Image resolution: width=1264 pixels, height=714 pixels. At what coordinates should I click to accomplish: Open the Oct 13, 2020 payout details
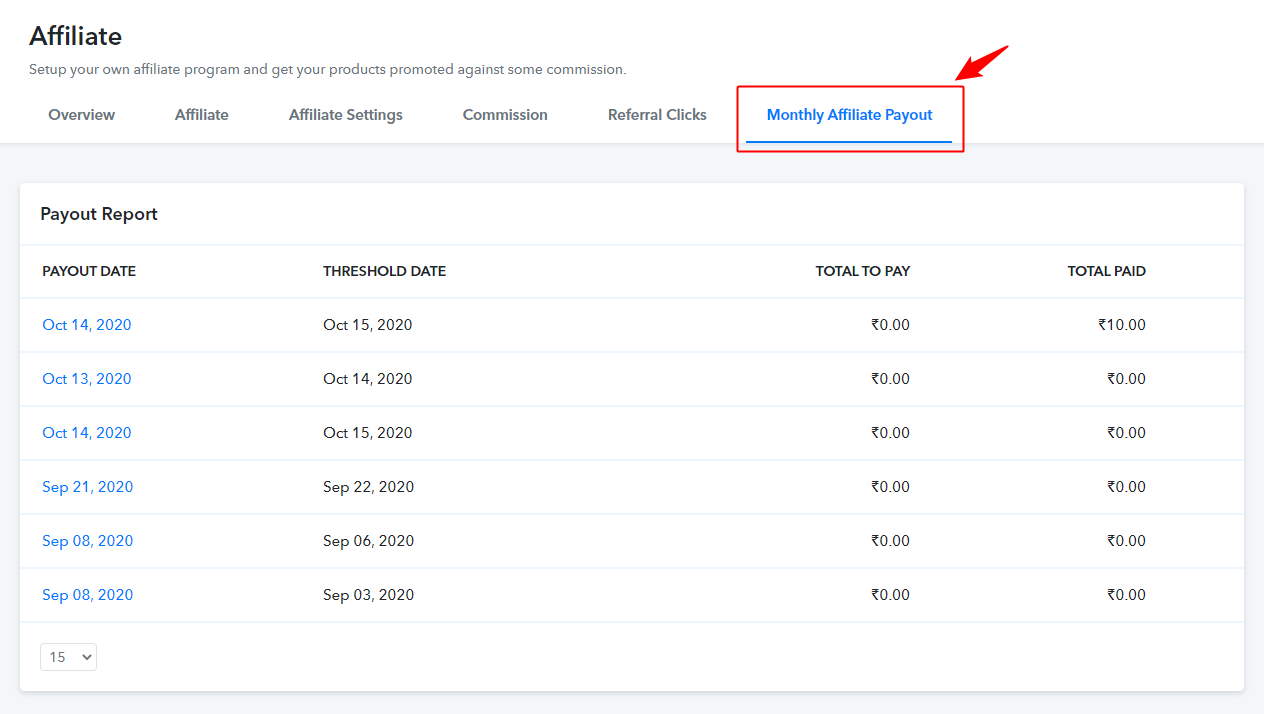coord(86,378)
